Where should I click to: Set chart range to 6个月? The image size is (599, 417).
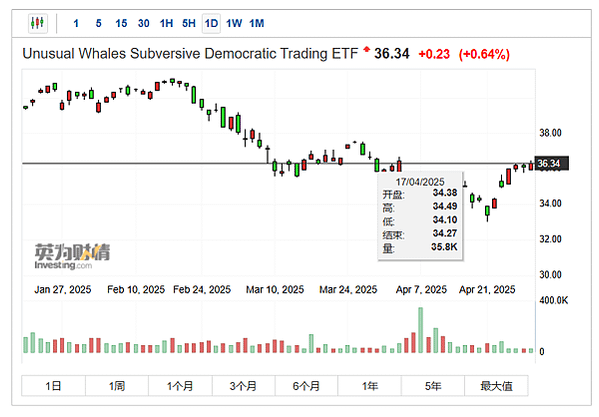tap(306, 386)
